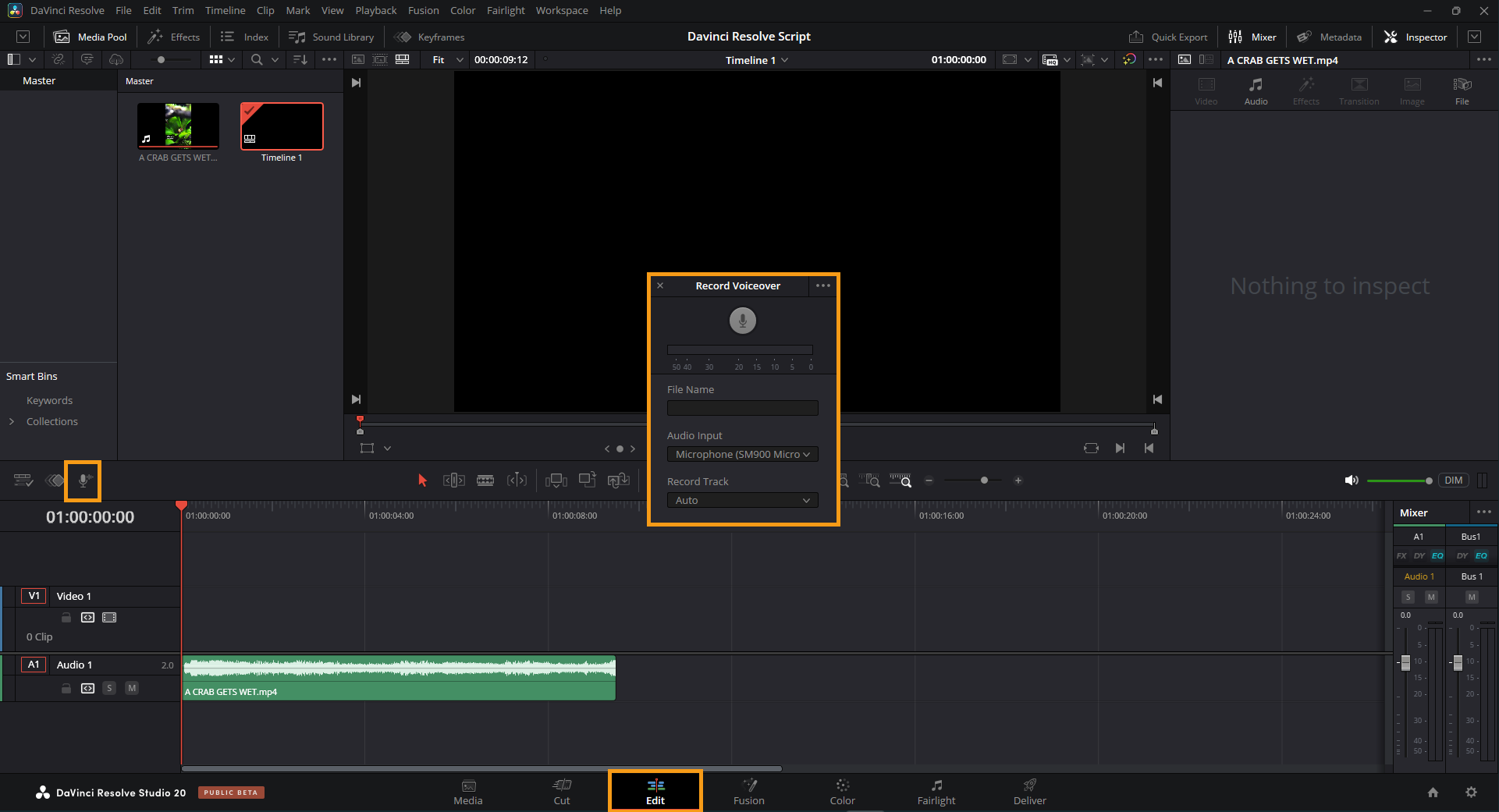The height and width of the screenshot is (812, 1499).
Task: Open the File tab in Inspector
Action: point(1462,90)
